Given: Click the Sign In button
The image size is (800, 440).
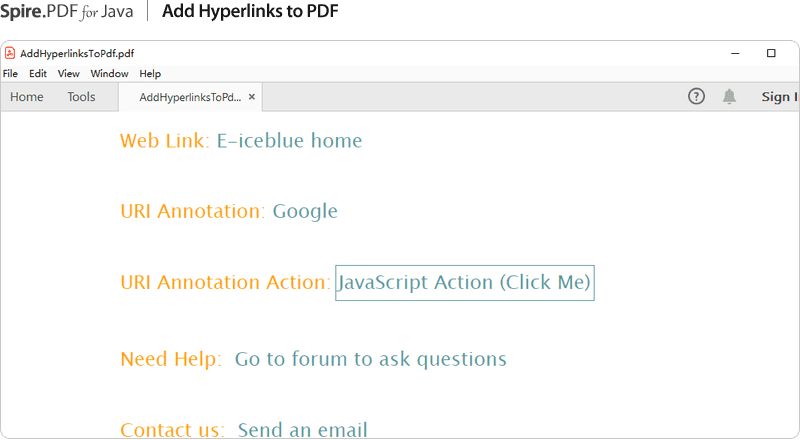Looking at the screenshot, I should [780, 96].
